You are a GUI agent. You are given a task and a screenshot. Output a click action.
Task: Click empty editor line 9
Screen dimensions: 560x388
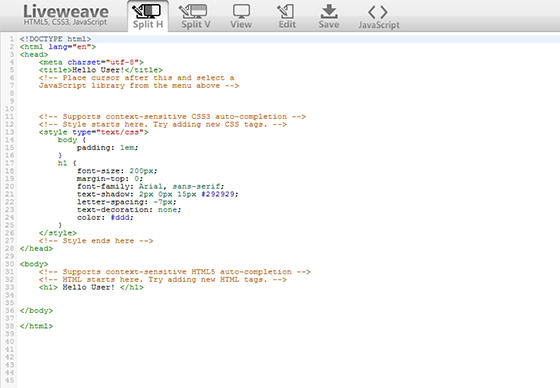pos(288,101)
